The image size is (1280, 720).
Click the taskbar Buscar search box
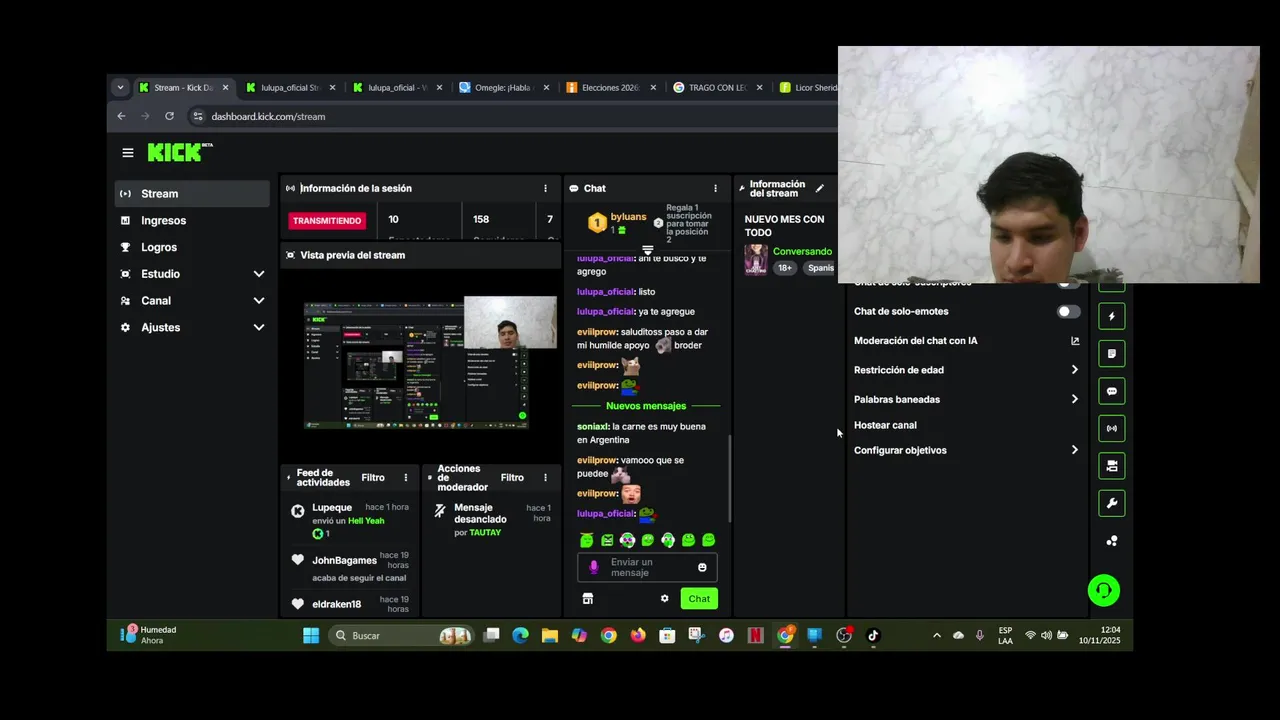[401, 635]
